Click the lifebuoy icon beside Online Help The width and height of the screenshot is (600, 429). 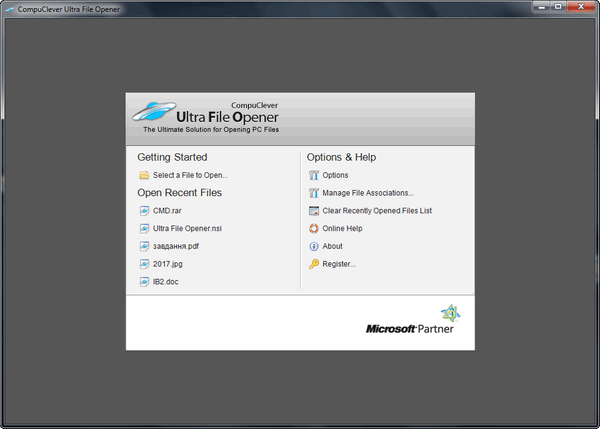(314, 228)
